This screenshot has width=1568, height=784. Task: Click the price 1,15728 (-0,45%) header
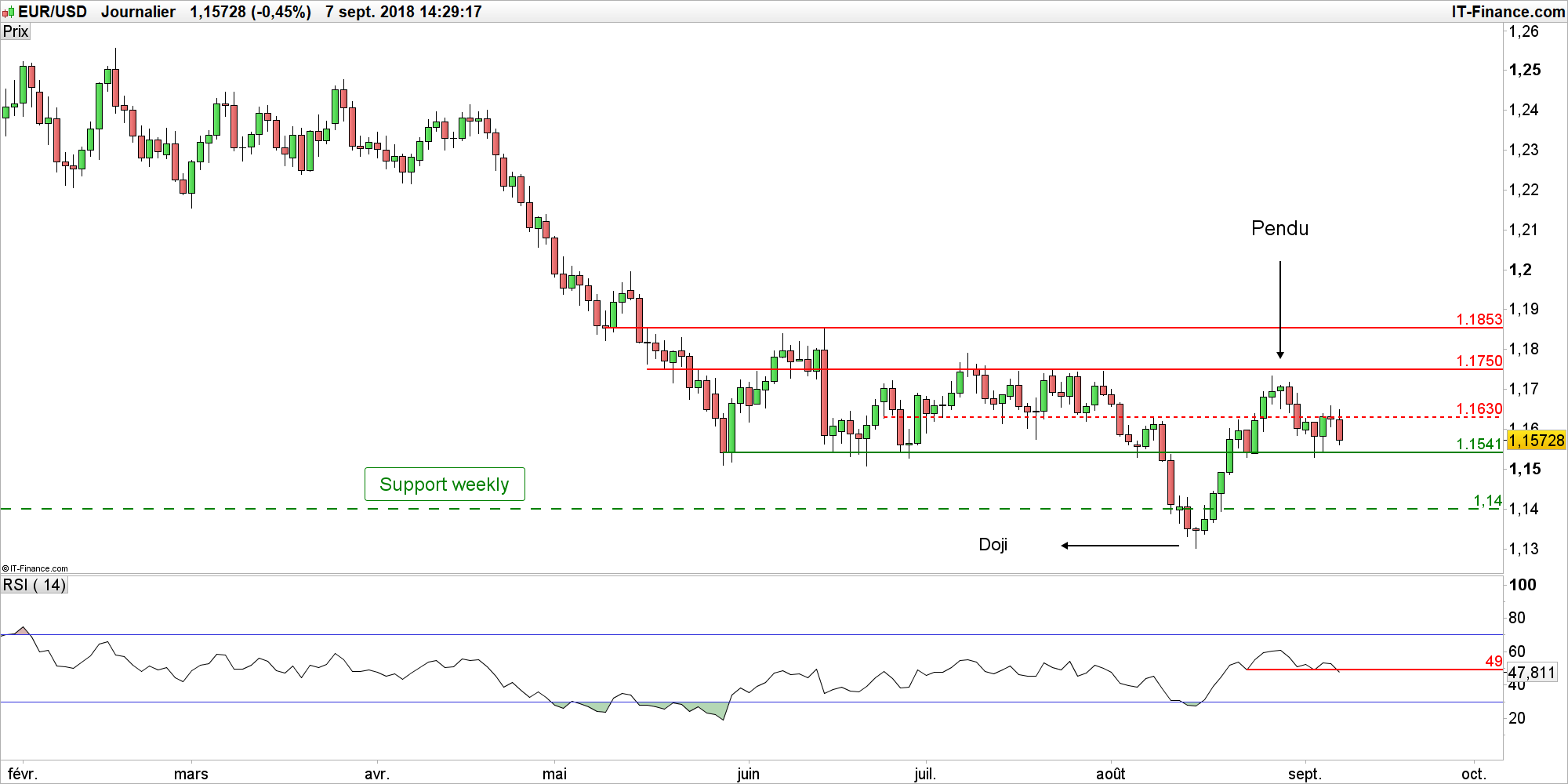click(251, 12)
